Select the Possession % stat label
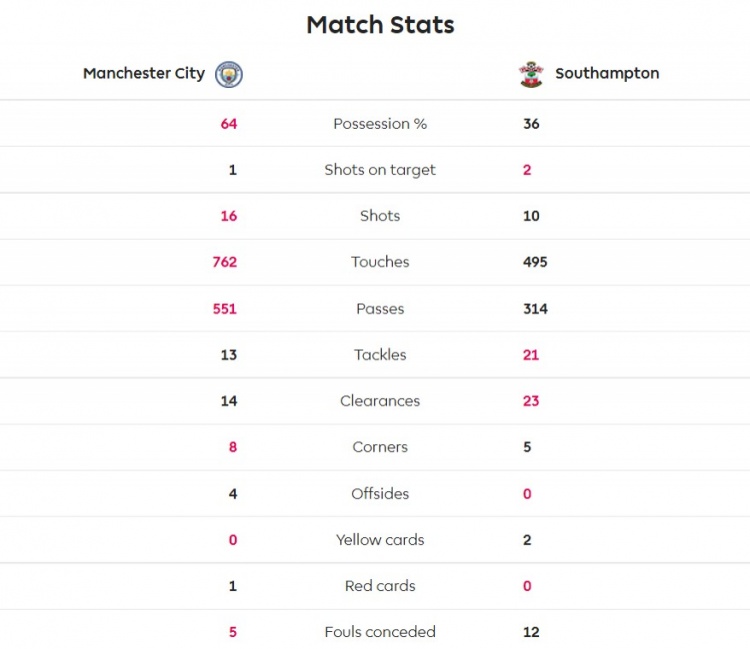The width and height of the screenshot is (750, 649). 380,124
